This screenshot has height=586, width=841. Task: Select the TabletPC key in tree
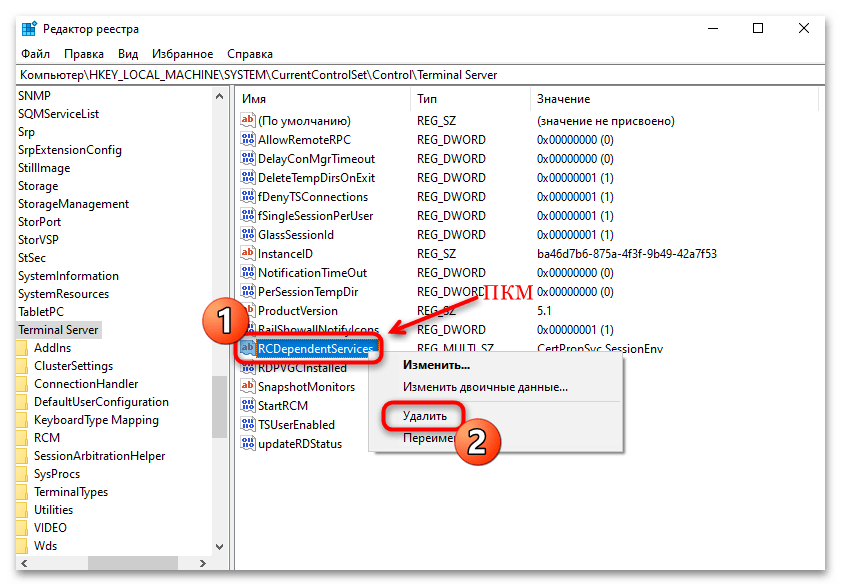pyautogui.click(x=41, y=311)
